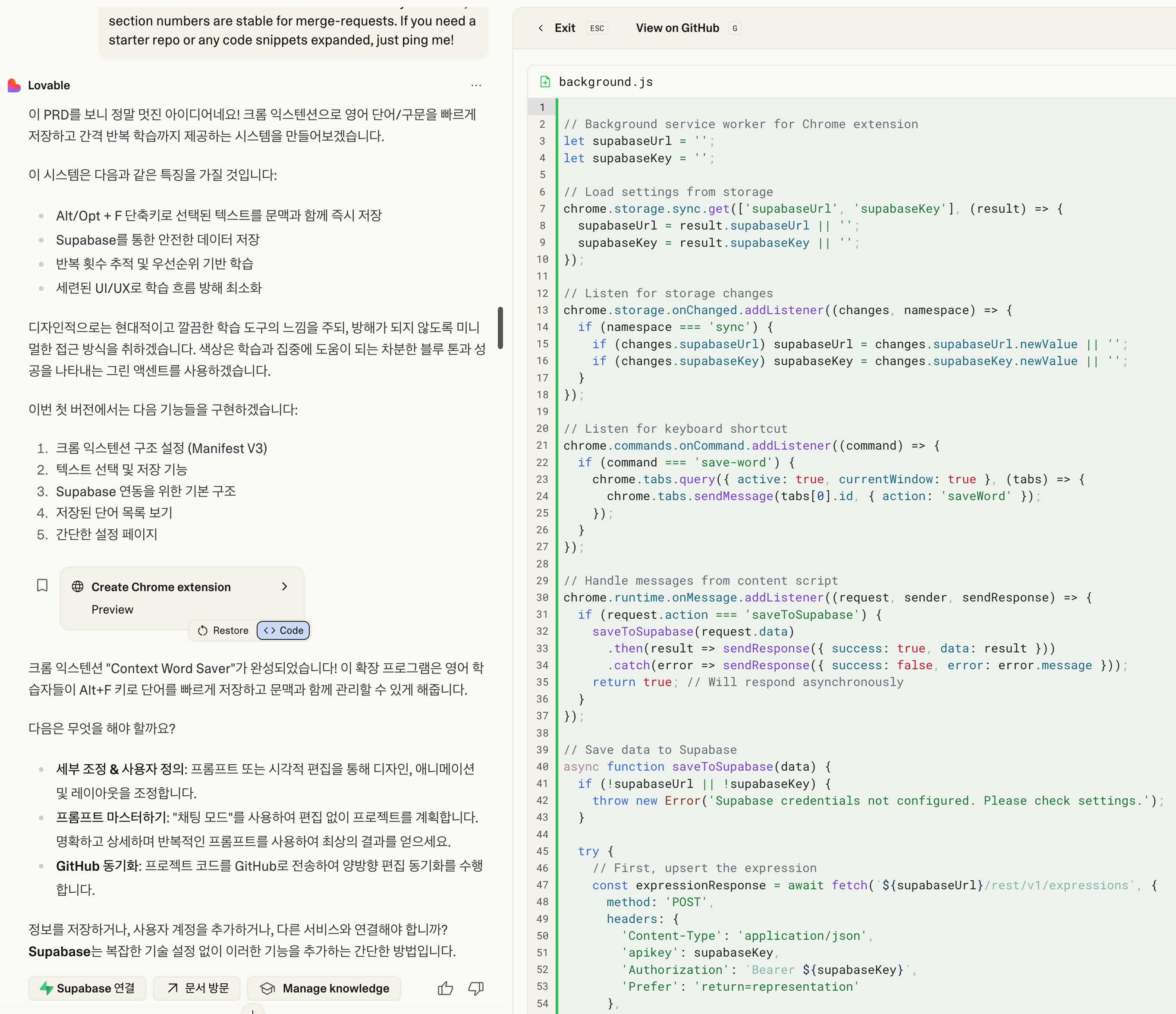The height and width of the screenshot is (1014, 1176).
Task: Click line number 40 in the code gutter
Action: click(x=543, y=766)
